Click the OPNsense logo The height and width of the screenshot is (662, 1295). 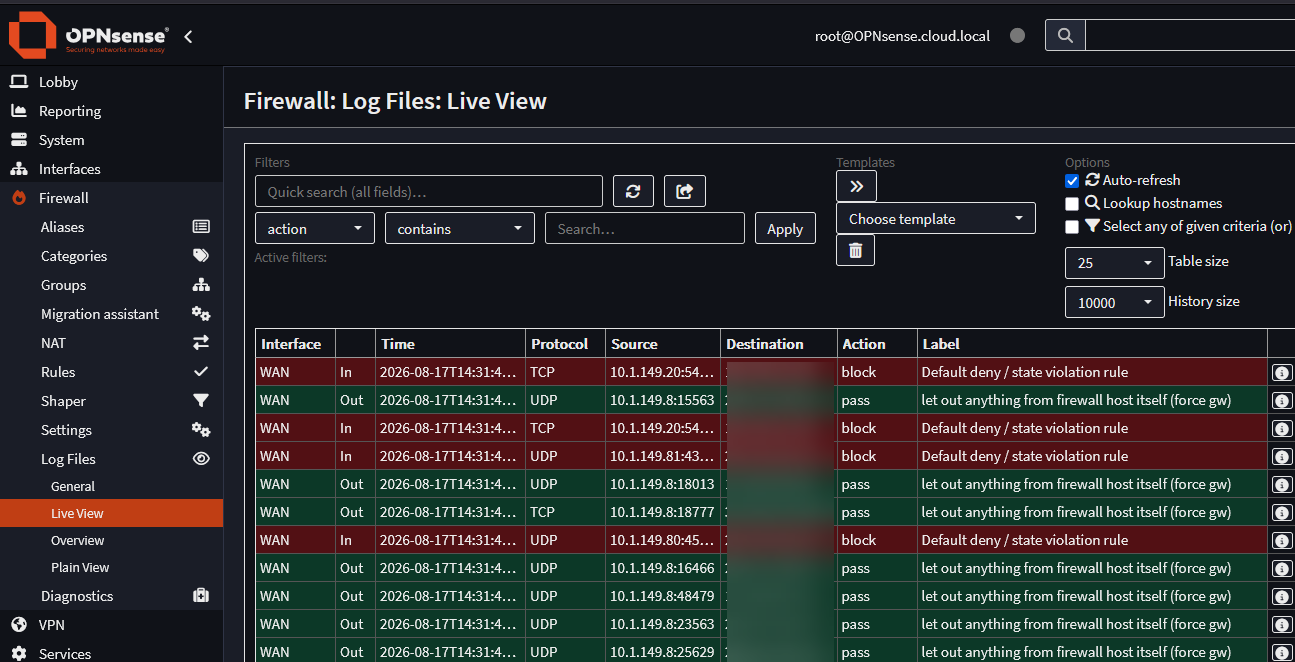point(88,36)
